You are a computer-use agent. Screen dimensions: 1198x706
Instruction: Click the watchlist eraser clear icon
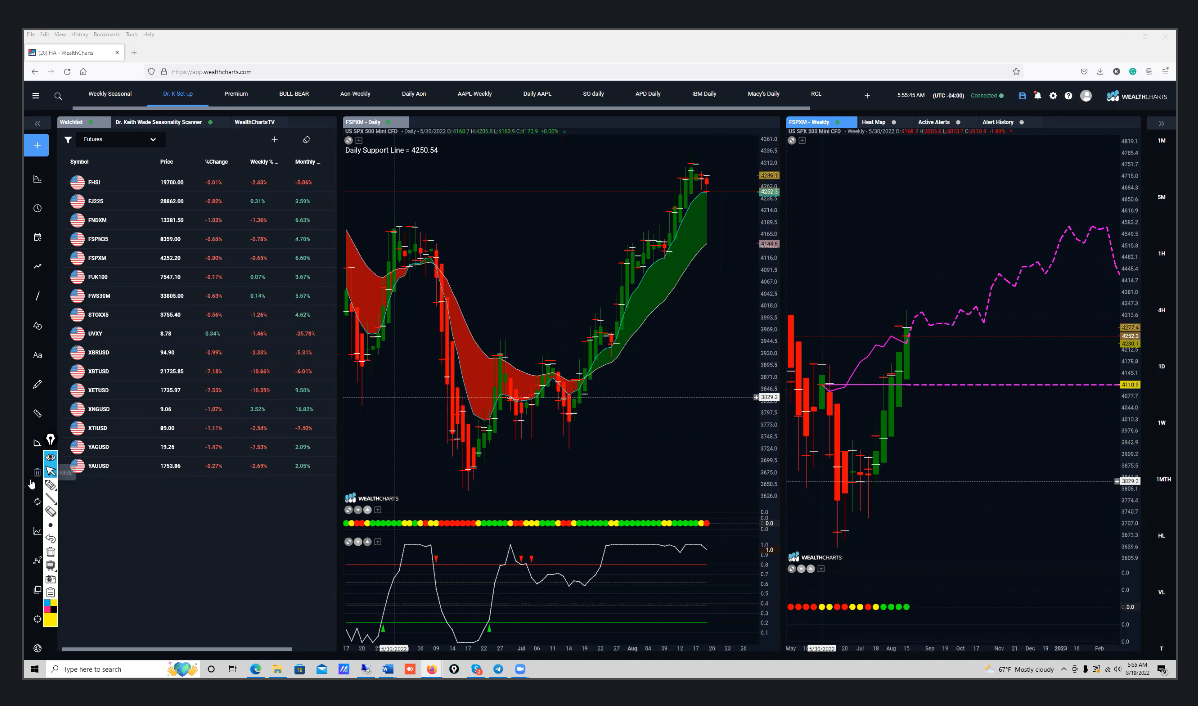click(x=306, y=139)
